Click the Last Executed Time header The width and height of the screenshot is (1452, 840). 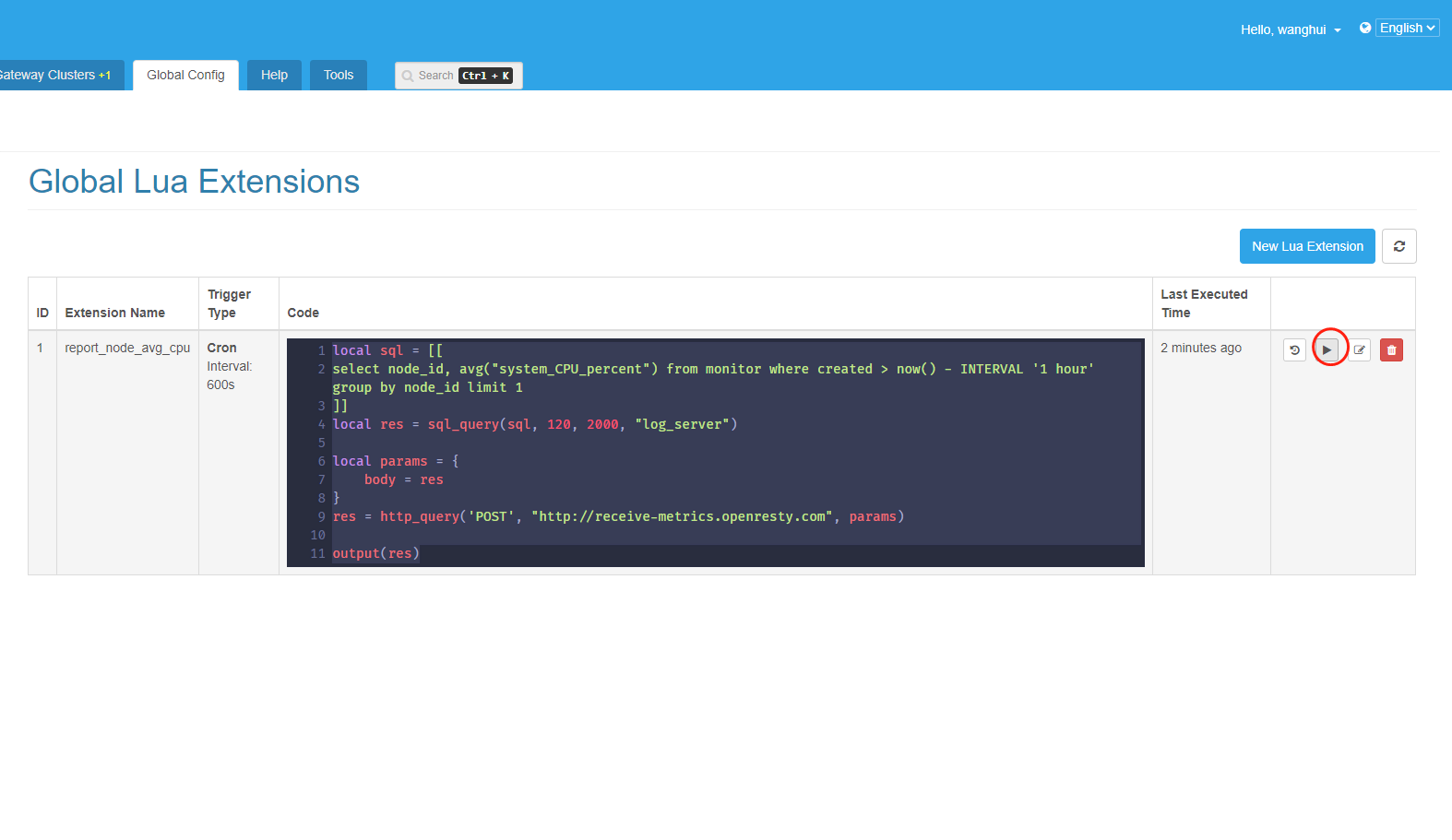tap(1204, 303)
